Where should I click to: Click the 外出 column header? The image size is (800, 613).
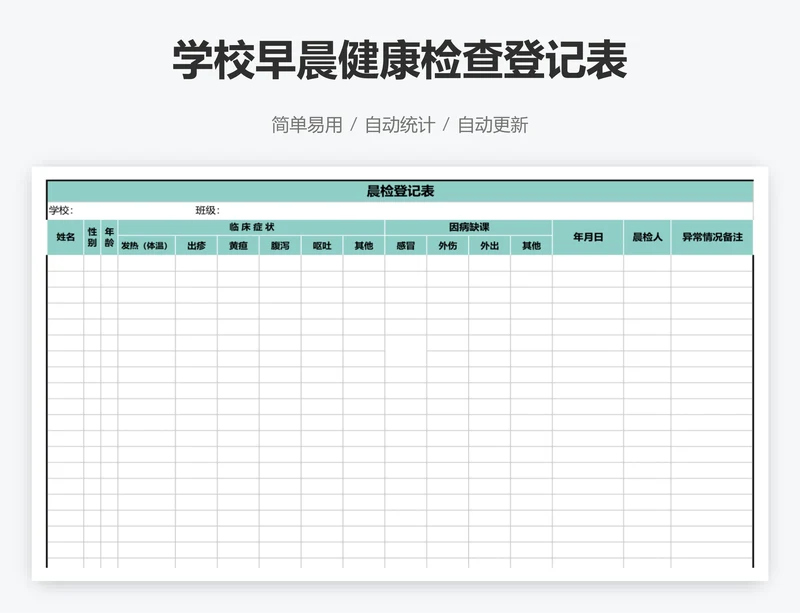(x=489, y=246)
